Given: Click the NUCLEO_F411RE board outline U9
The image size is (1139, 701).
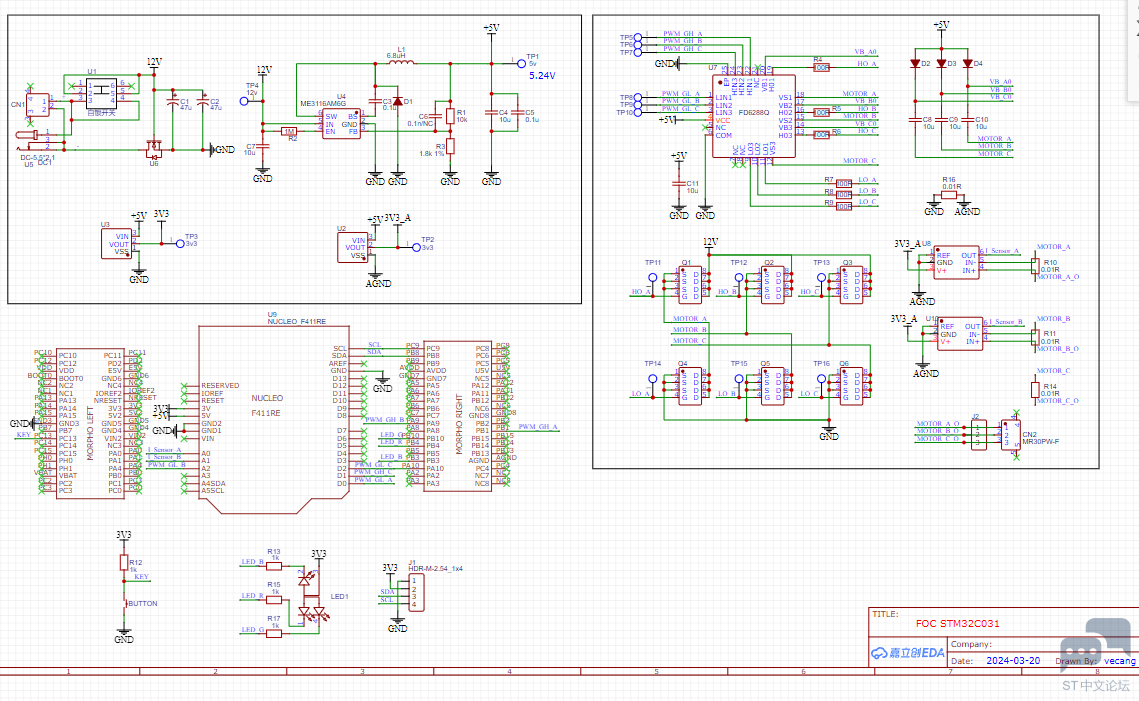Looking at the screenshot, I should [274, 420].
